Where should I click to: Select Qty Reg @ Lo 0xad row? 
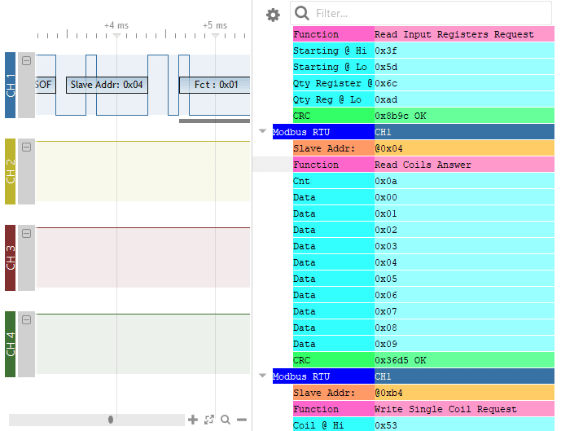424,99
